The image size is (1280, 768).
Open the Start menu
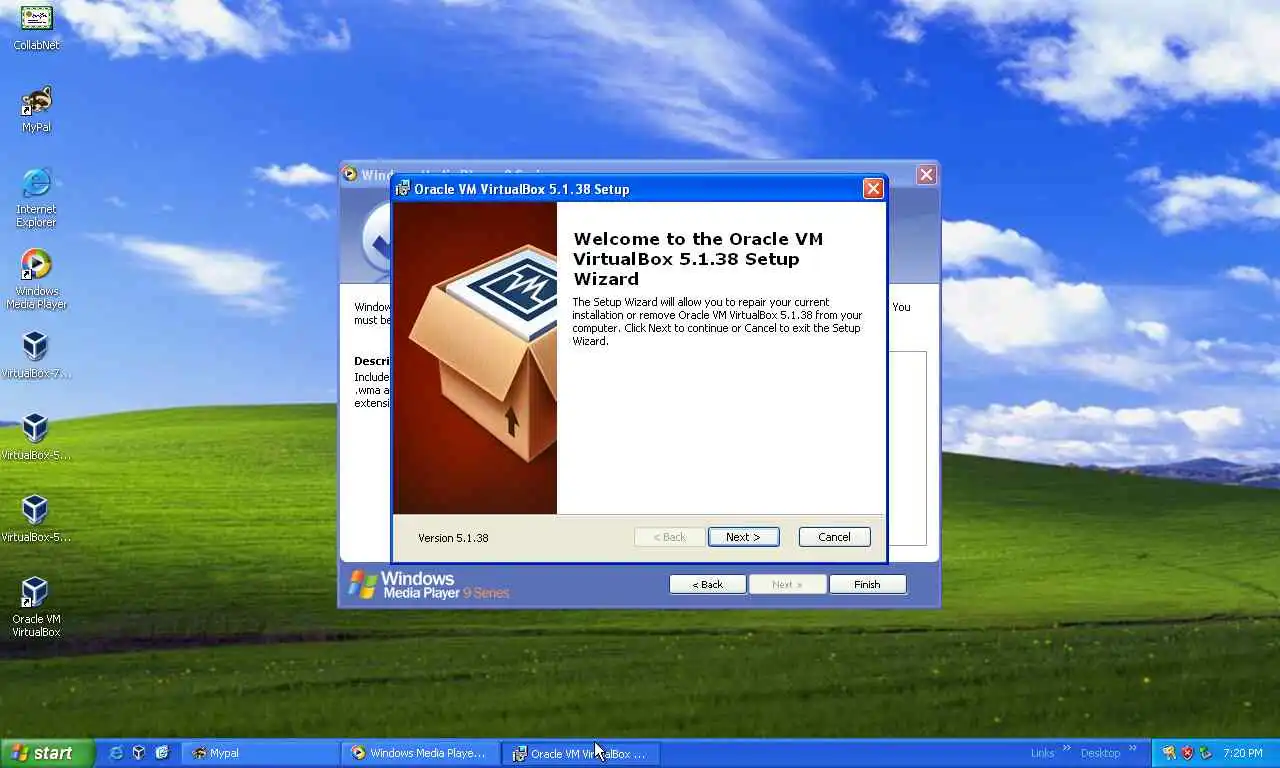[x=47, y=753]
